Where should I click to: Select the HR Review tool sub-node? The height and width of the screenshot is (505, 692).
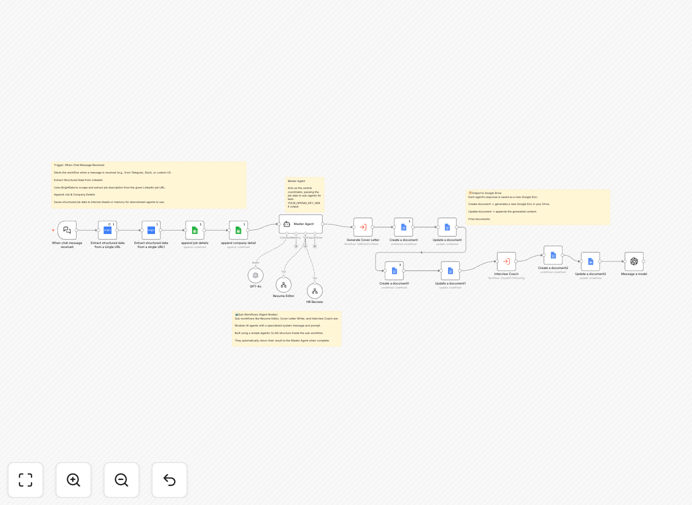[x=315, y=291]
